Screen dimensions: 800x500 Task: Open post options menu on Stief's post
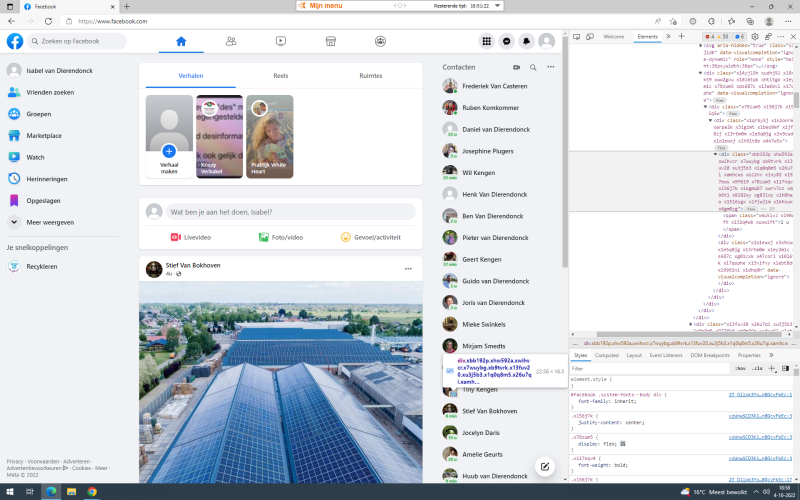tap(408, 269)
